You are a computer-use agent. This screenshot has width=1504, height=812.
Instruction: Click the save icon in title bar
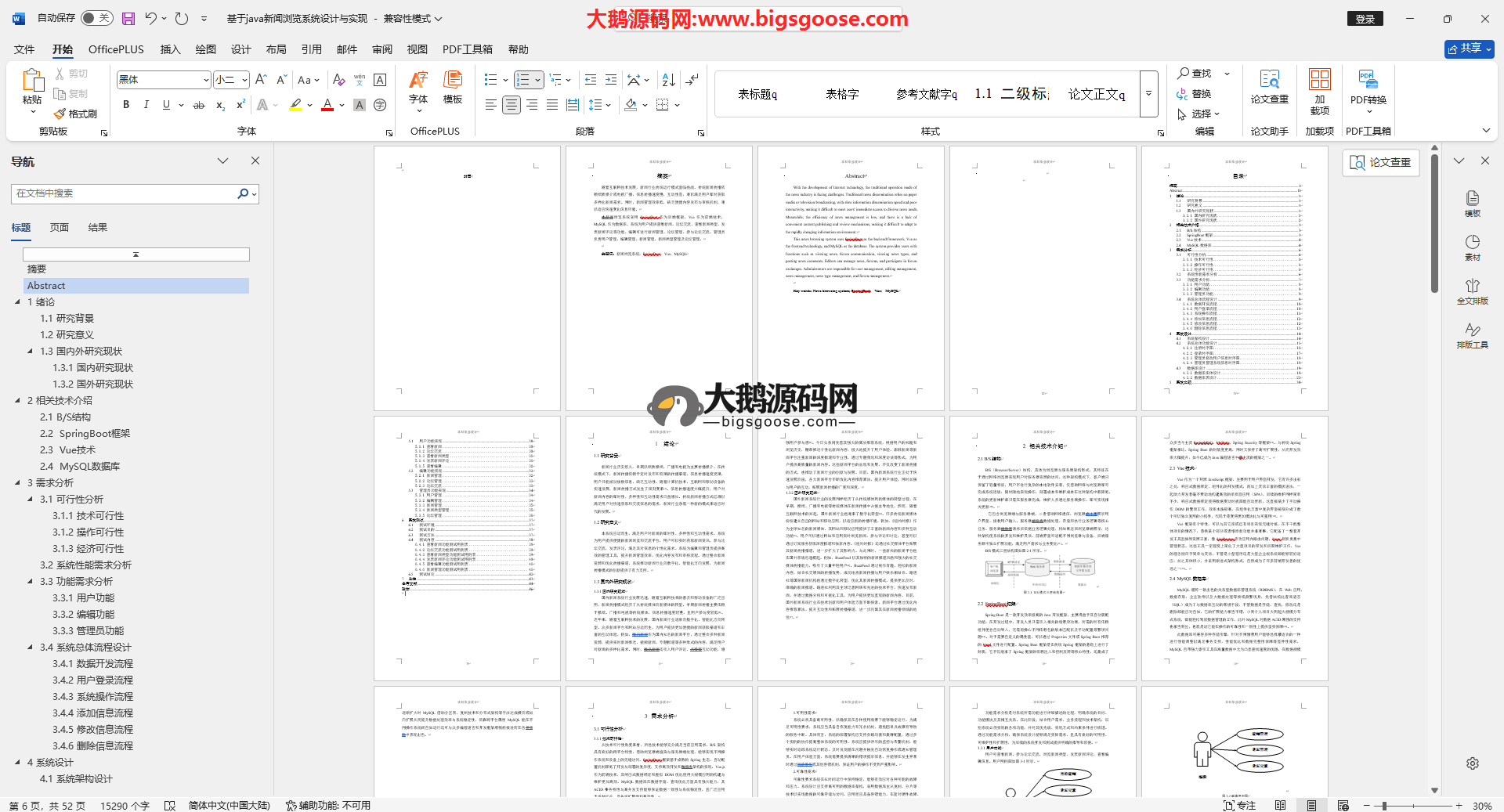click(128, 18)
